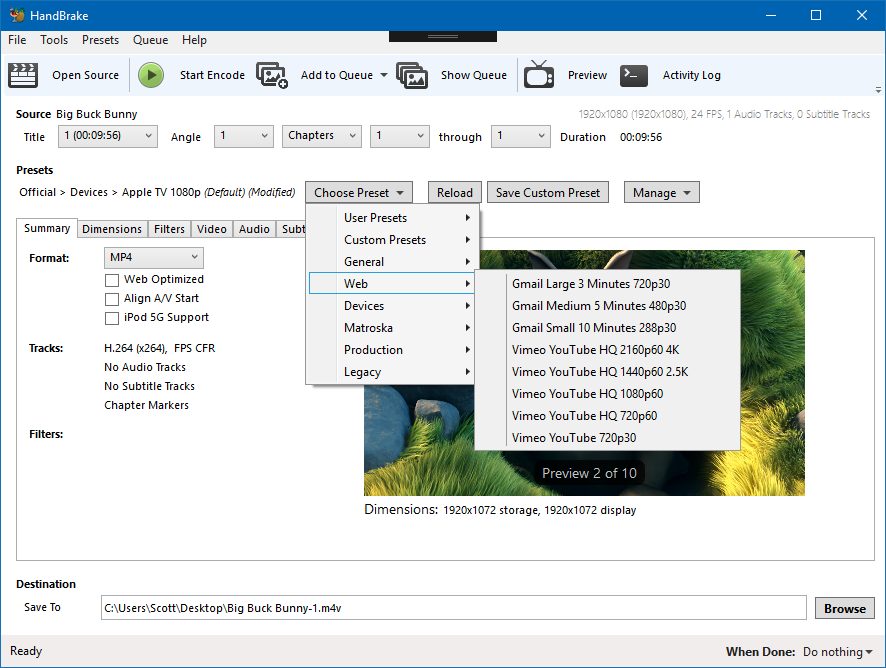Click the Browse button

point(845,609)
